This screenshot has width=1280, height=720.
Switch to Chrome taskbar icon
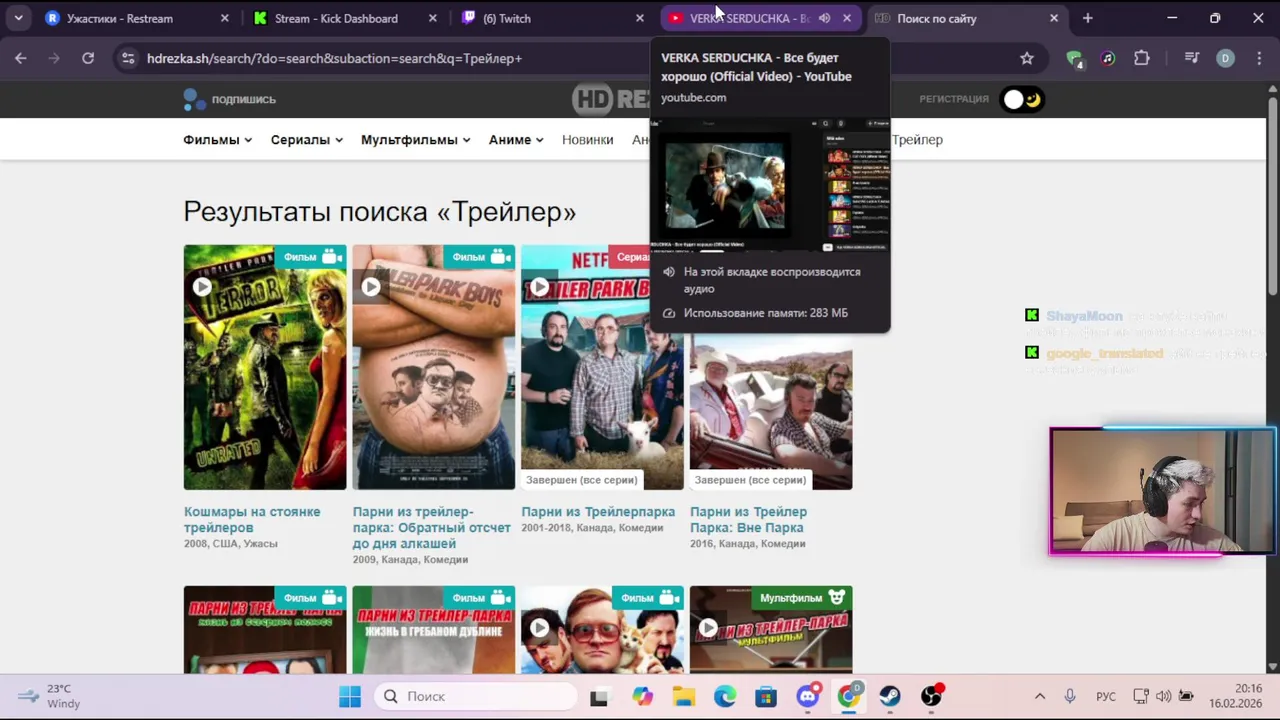coord(849,696)
